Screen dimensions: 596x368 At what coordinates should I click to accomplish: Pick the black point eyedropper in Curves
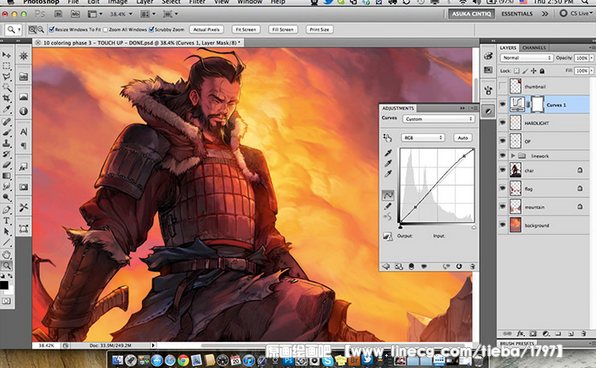coord(388,153)
